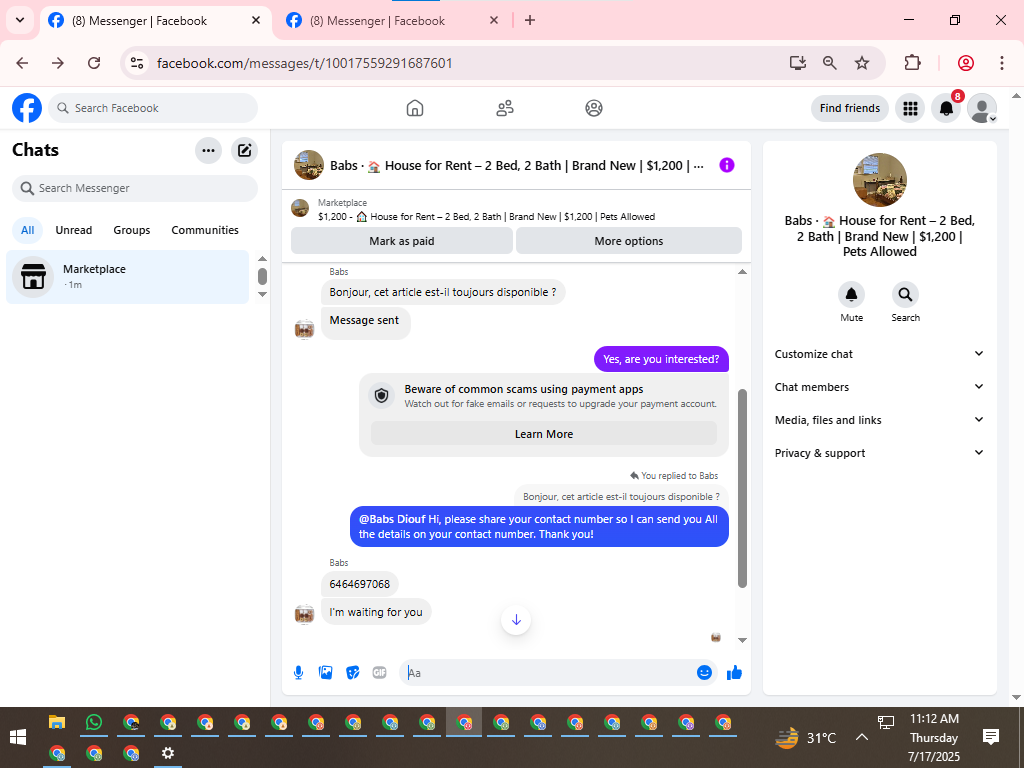
Task: Show hidden system tray icons chevron
Action: [x=862, y=737]
